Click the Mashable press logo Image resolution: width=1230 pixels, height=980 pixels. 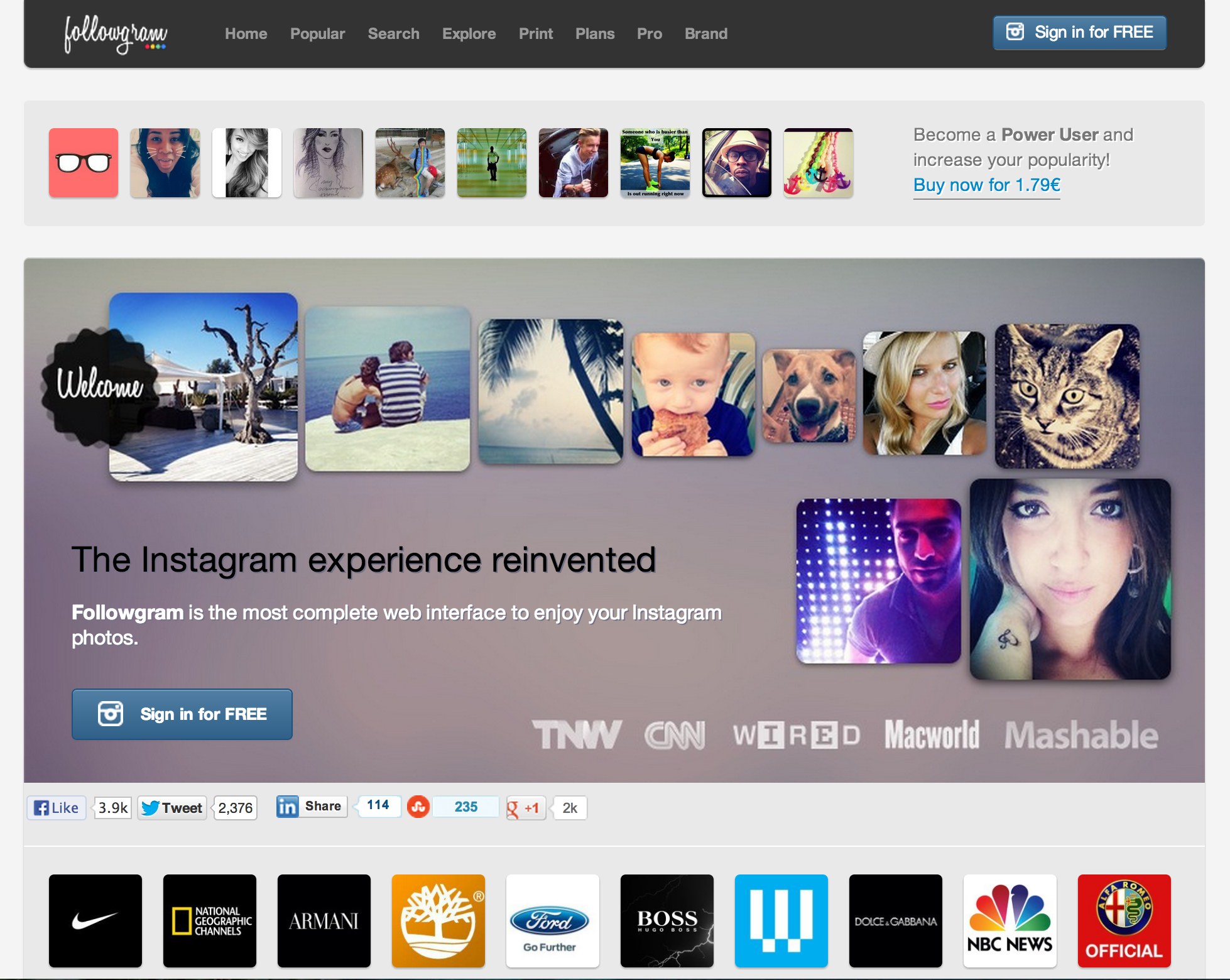click(1081, 734)
